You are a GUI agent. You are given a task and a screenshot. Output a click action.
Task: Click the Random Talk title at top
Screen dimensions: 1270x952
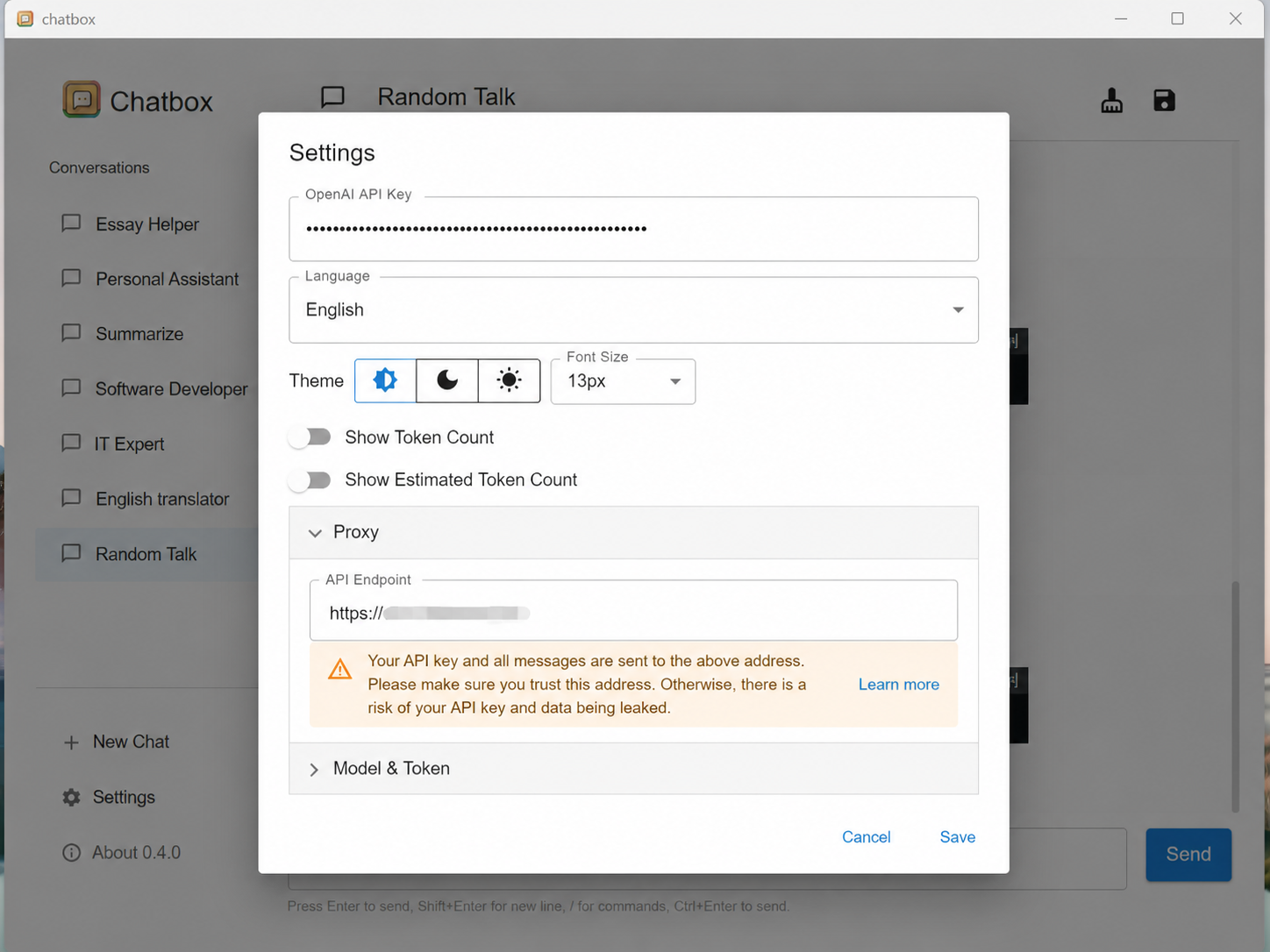[446, 96]
